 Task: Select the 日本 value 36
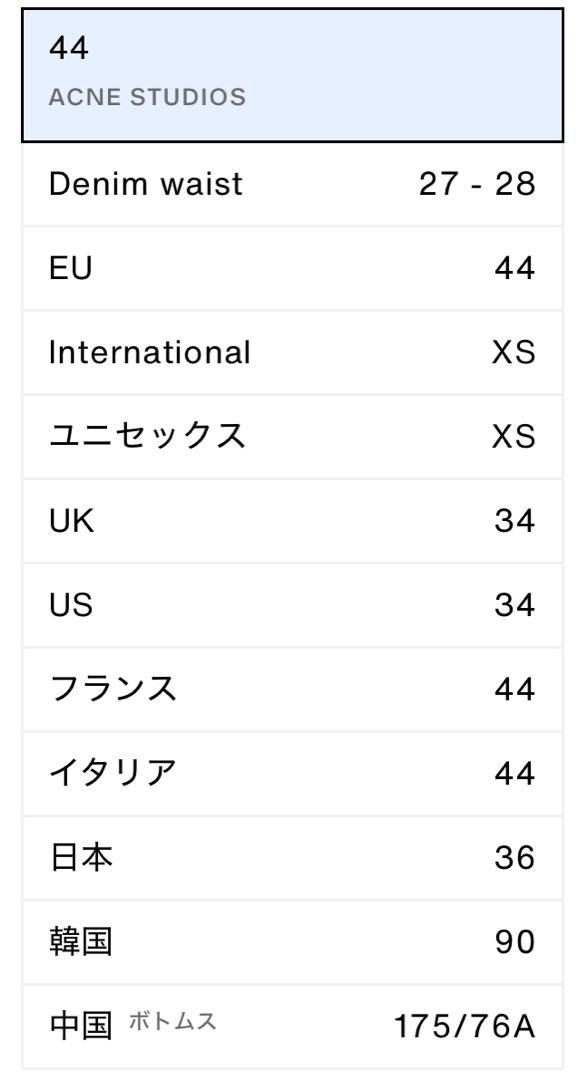(x=514, y=857)
